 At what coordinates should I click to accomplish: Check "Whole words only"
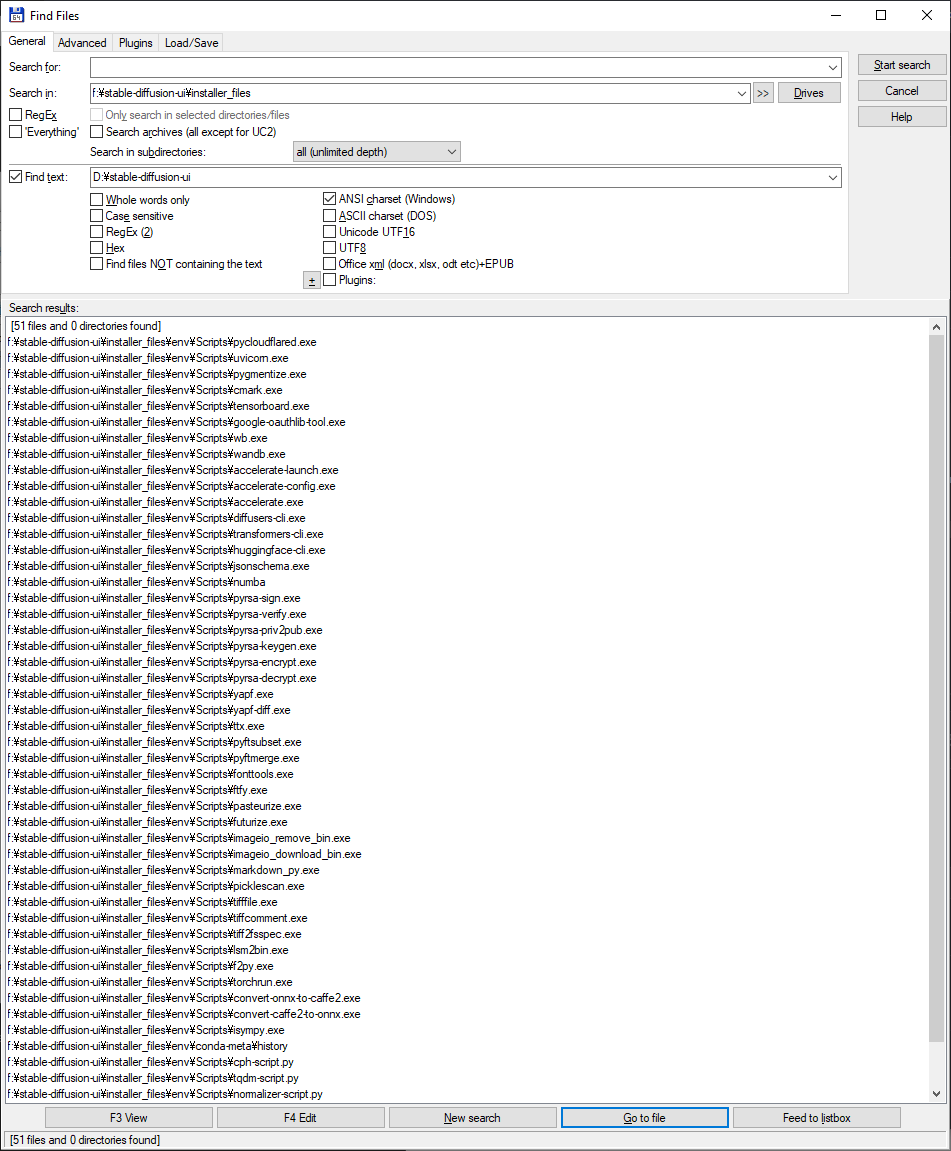(x=97, y=199)
